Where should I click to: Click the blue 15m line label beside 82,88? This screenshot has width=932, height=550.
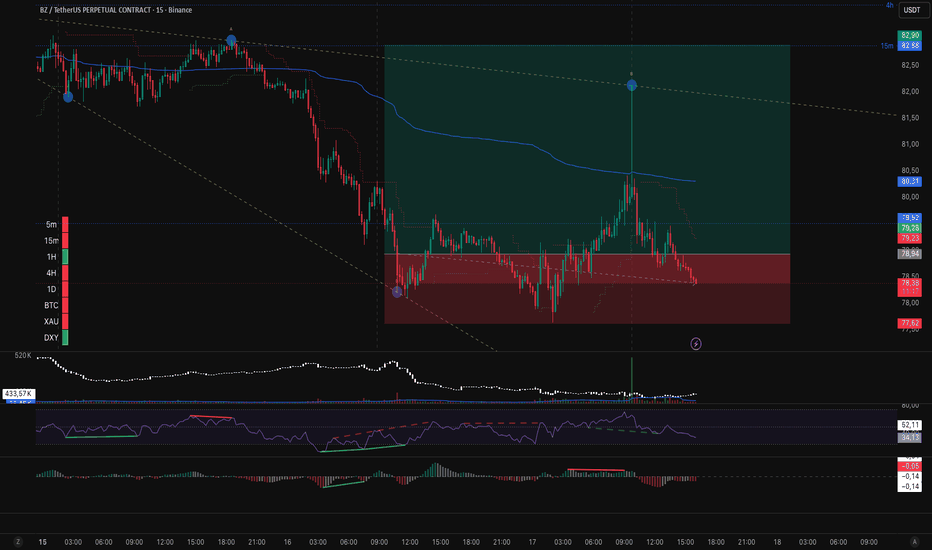(887, 46)
